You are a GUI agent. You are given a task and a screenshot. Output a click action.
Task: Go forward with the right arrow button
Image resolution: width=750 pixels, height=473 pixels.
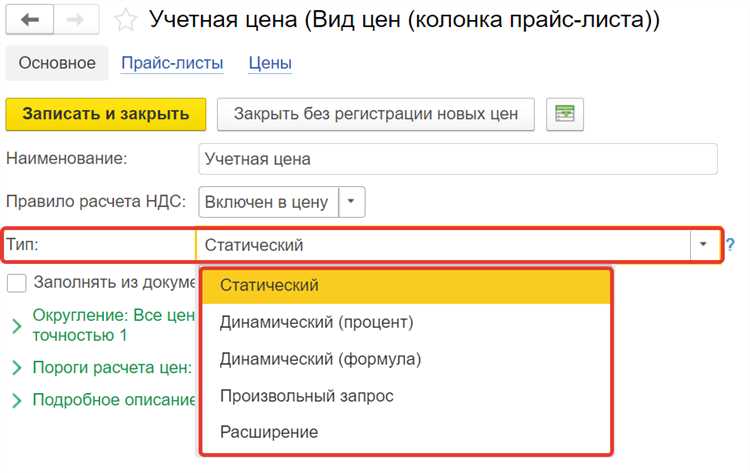(77, 20)
